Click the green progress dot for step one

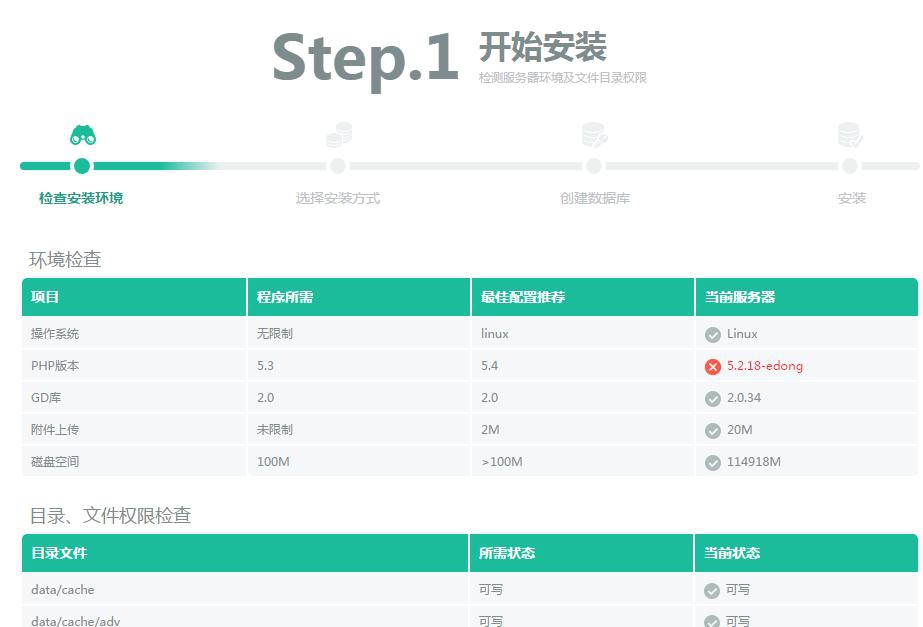[x=82, y=166]
